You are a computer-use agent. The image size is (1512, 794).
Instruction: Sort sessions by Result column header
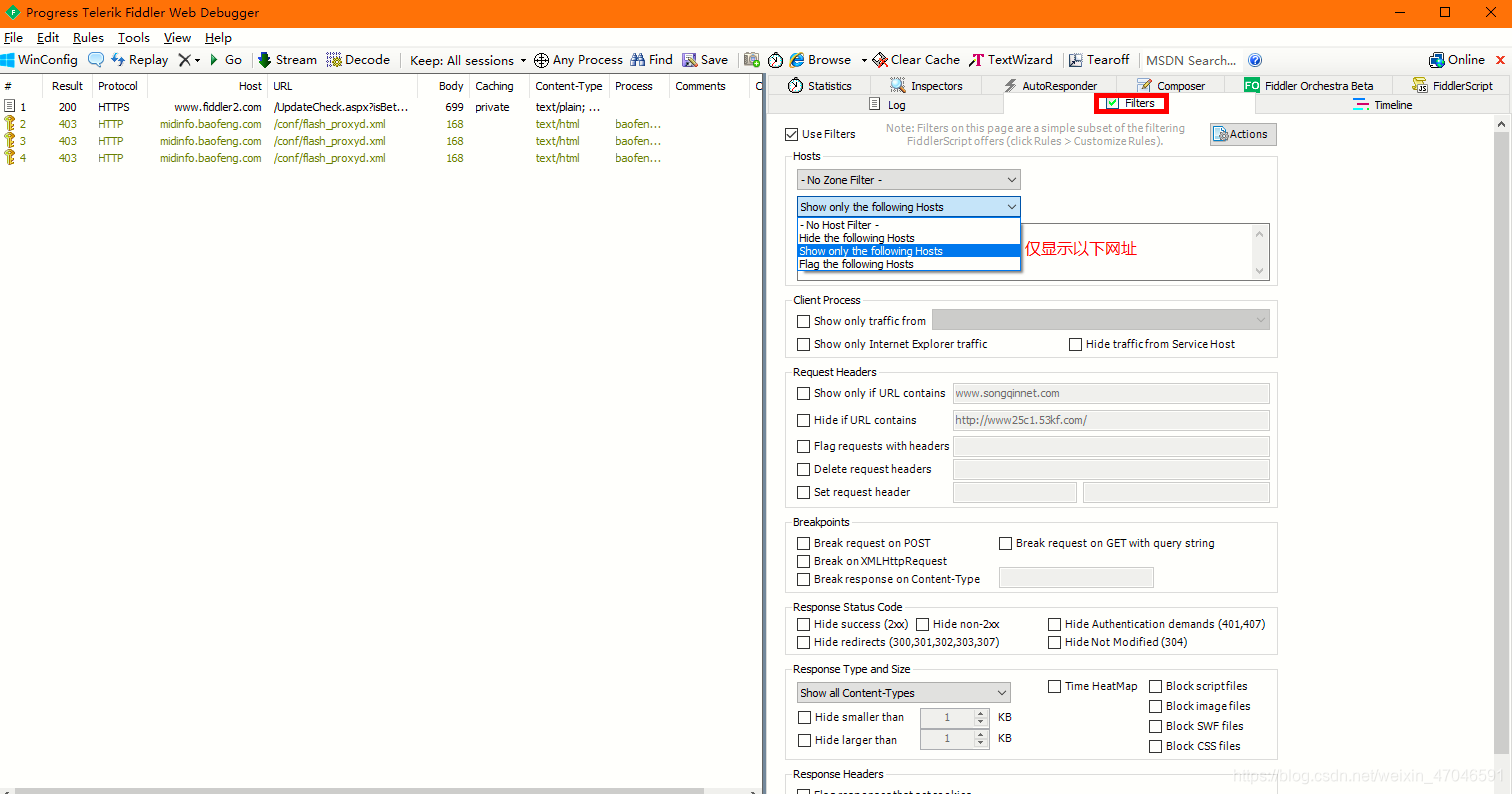tap(68, 86)
